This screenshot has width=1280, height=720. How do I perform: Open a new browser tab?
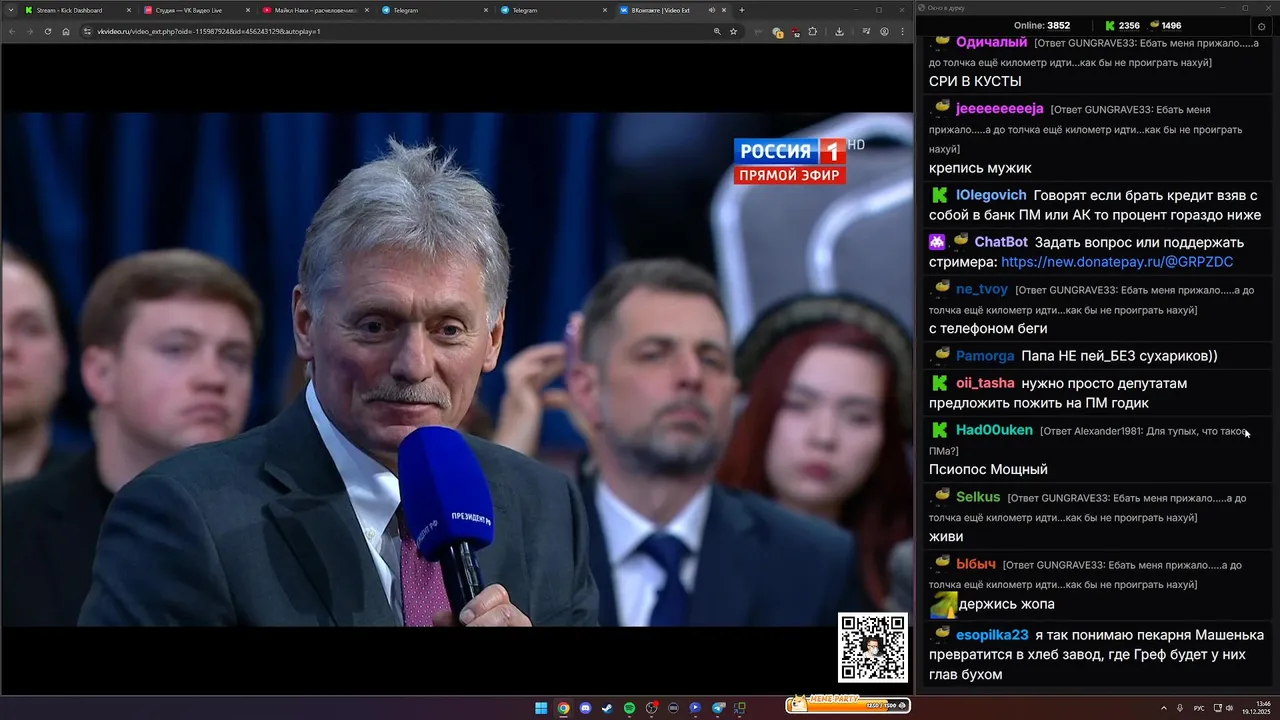[x=741, y=10]
